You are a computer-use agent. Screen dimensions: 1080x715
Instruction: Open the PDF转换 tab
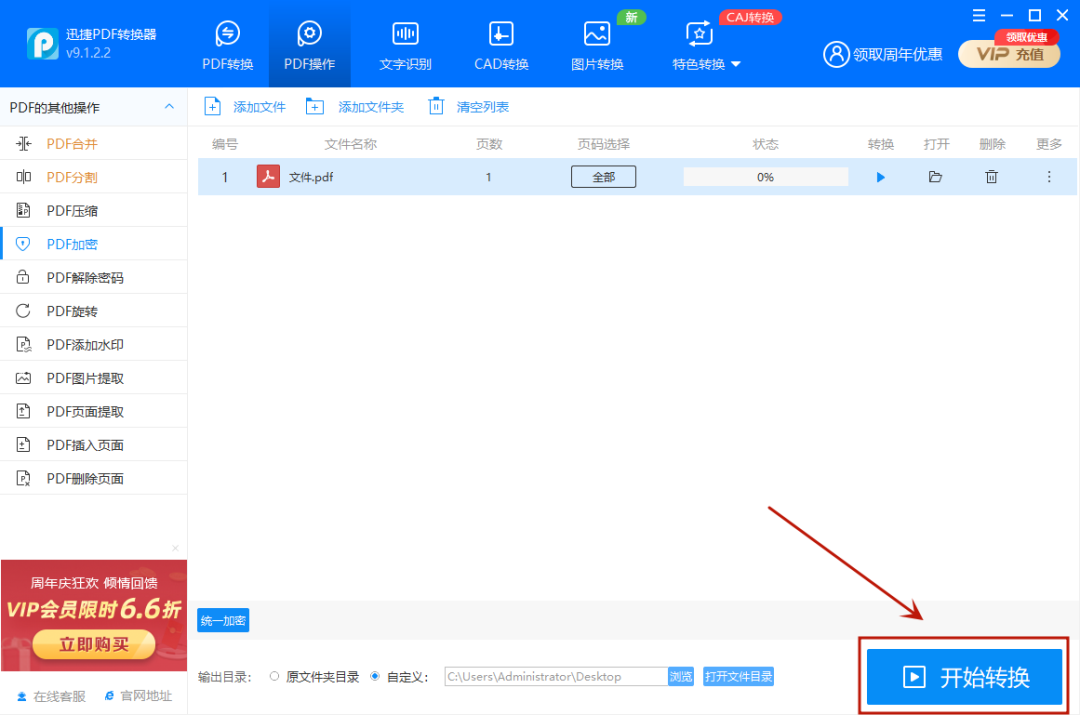pyautogui.click(x=227, y=45)
